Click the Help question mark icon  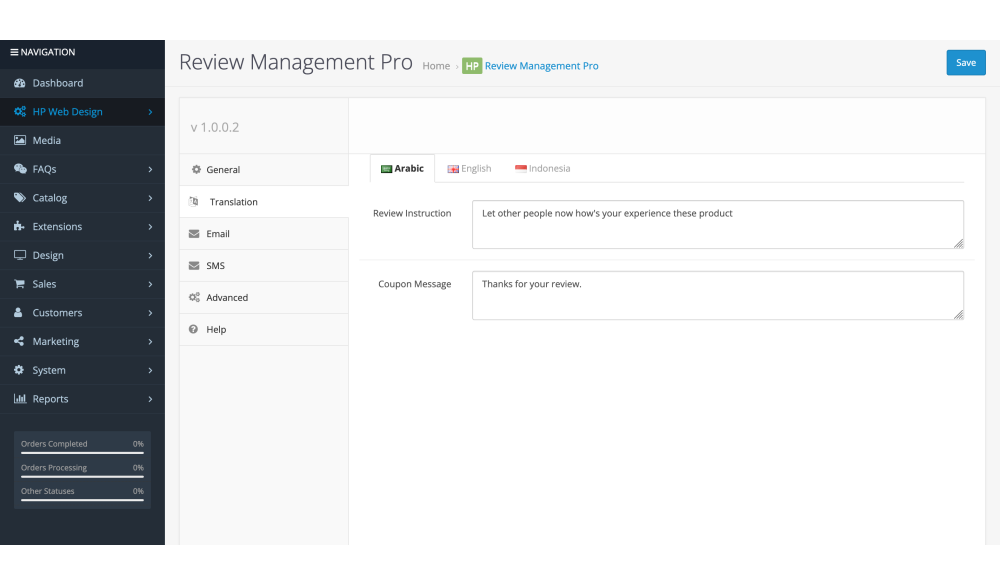click(x=194, y=329)
